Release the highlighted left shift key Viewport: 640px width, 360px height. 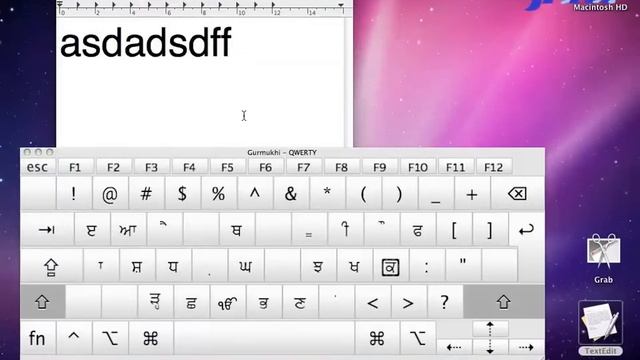coord(42,302)
